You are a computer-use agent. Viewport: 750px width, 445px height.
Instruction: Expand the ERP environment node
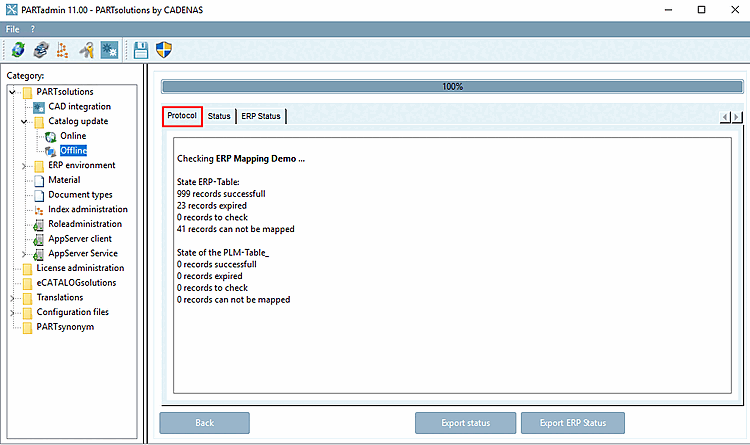24,166
